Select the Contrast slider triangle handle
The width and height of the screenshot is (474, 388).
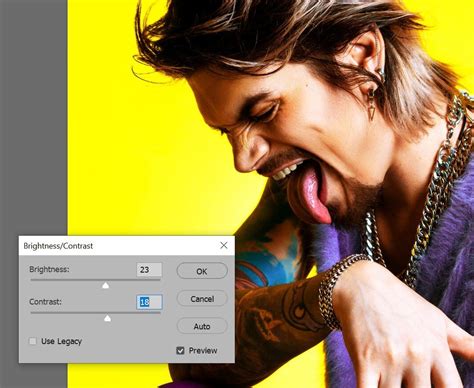tap(107, 318)
